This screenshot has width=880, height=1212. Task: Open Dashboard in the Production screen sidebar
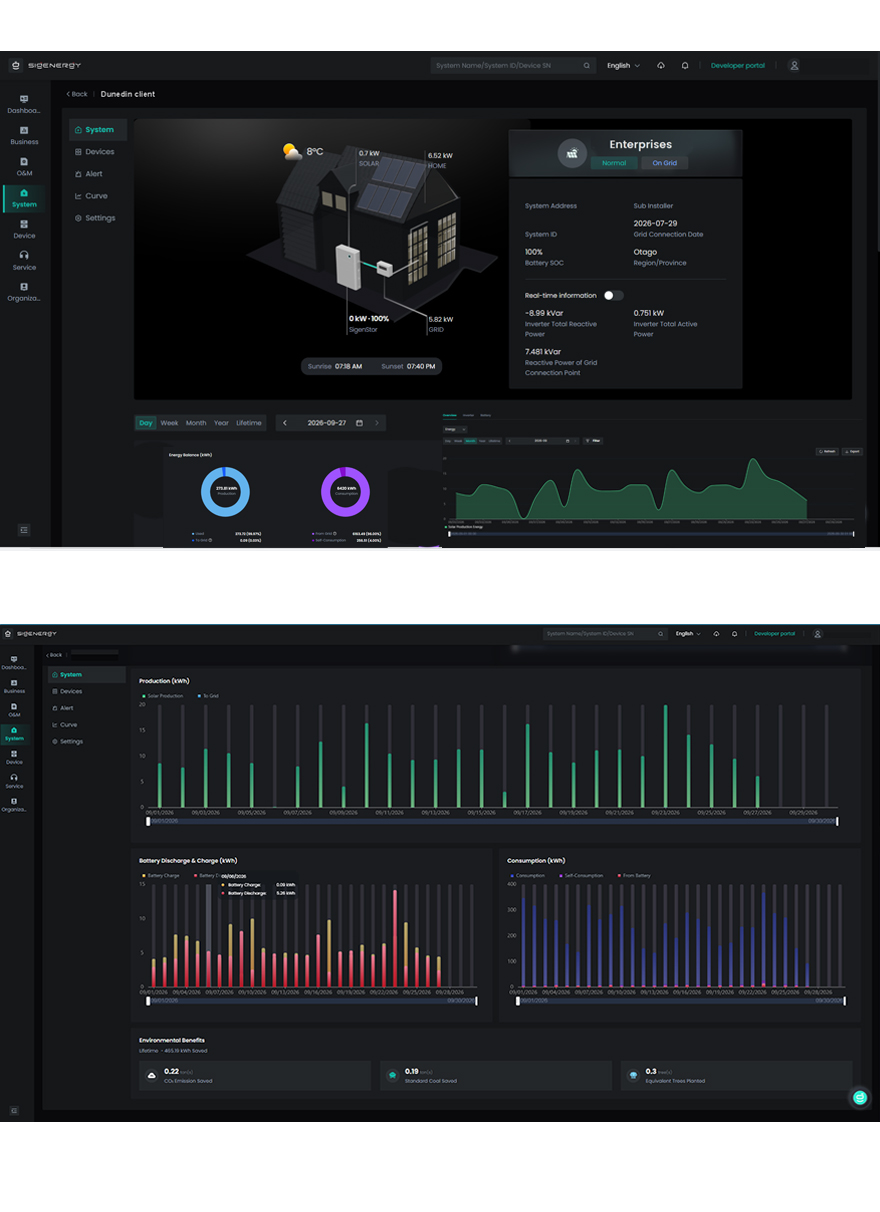tap(14, 663)
